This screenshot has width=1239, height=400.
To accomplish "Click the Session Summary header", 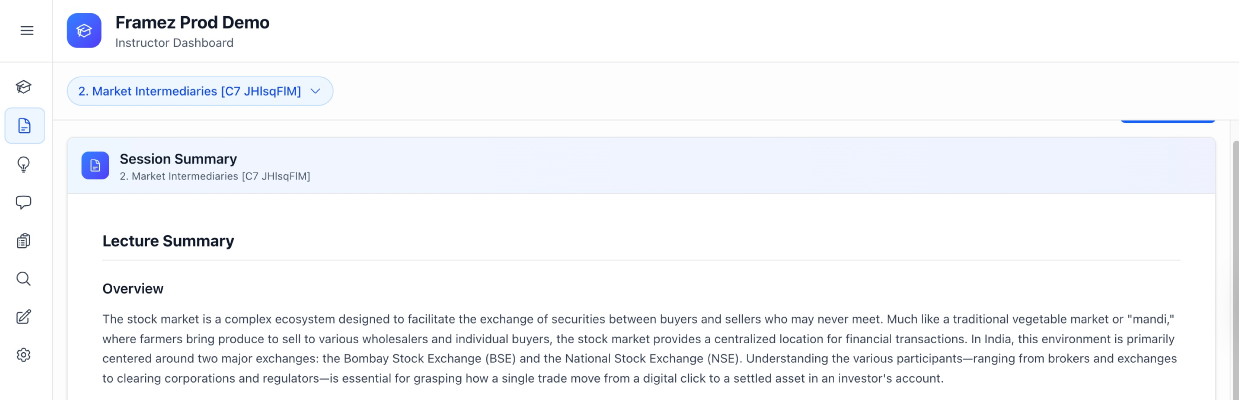I will [x=178, y=159].
